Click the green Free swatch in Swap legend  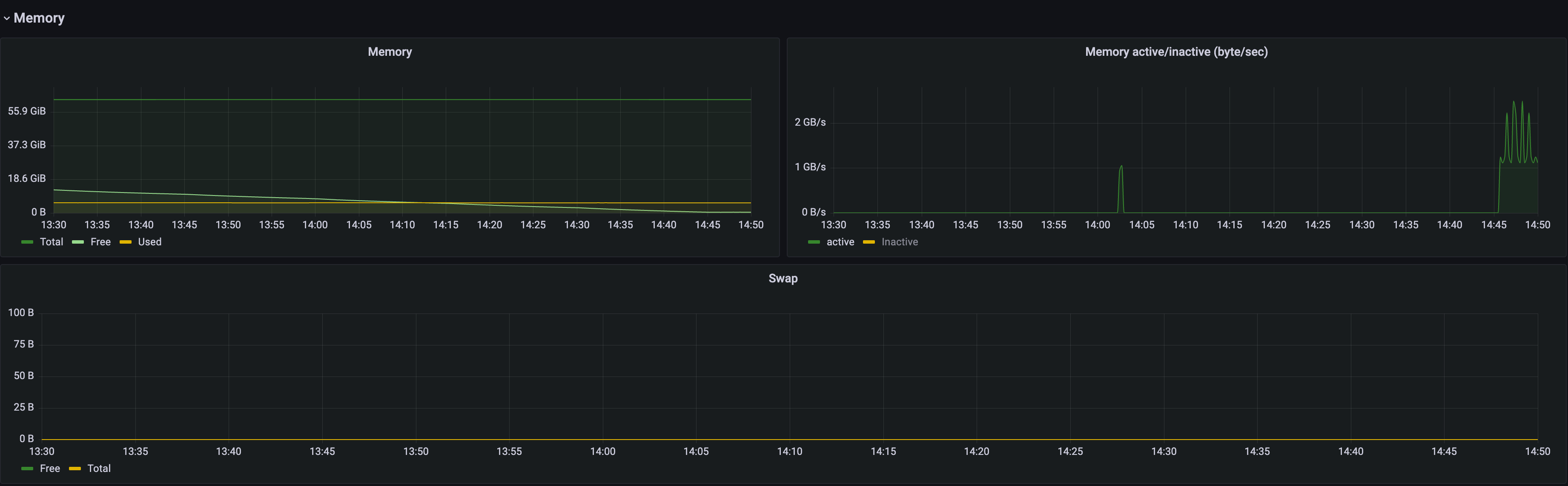point(27,469)
